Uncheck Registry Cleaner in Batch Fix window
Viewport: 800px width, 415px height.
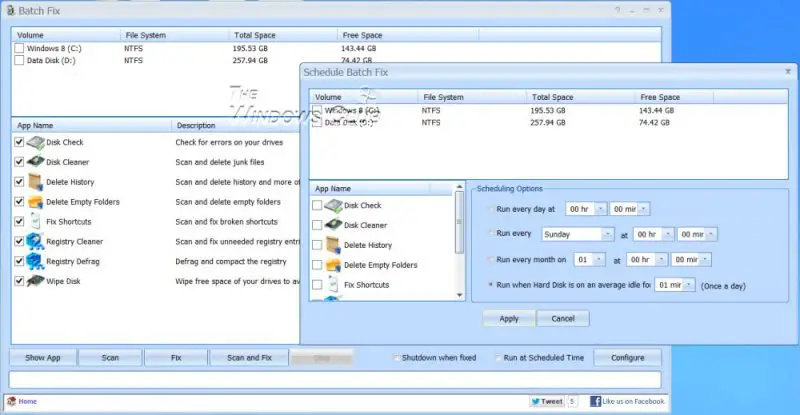[19, 241]
